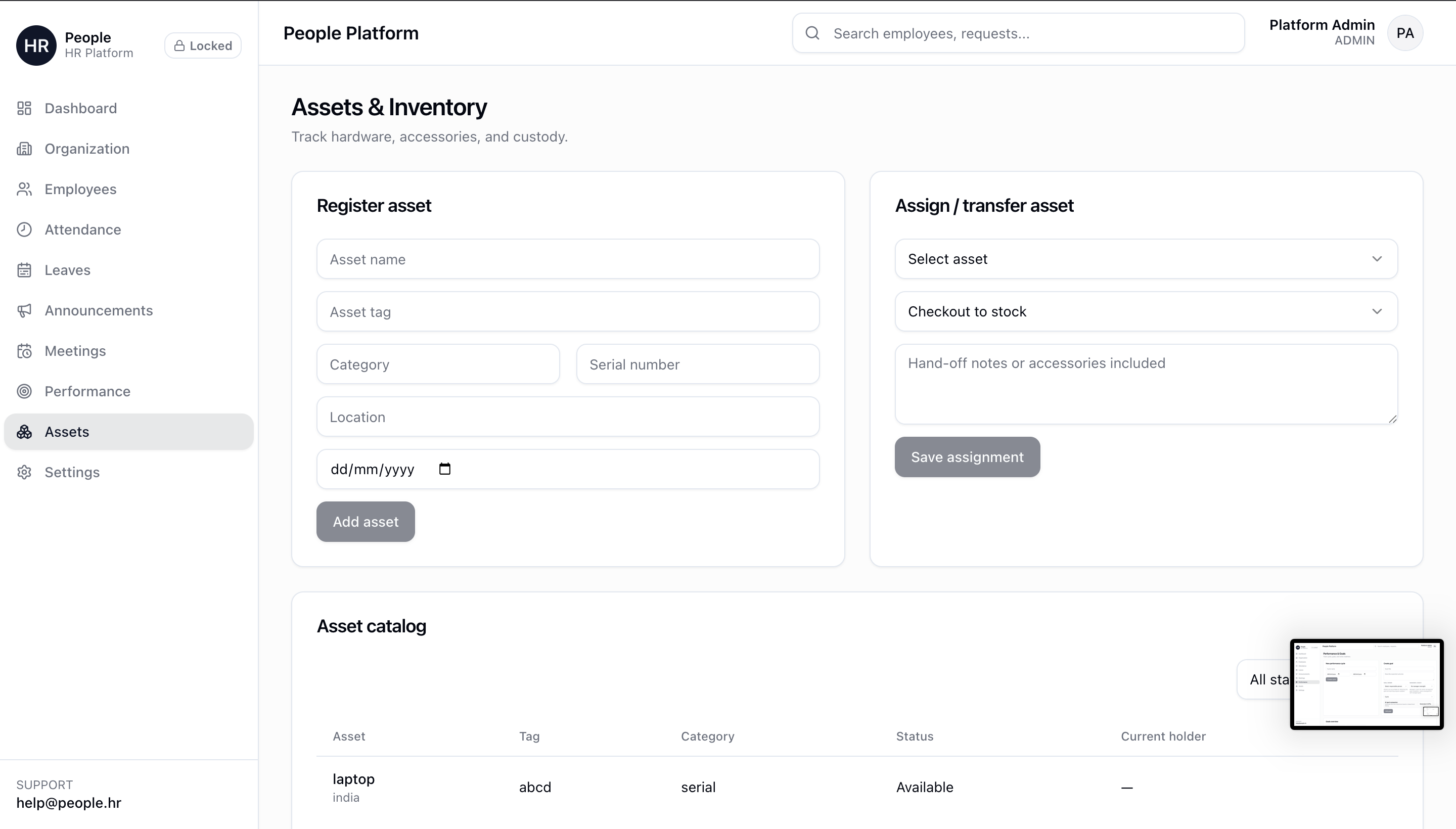This screenshot has width=1456, height=829.
Task: Toggle the Locked sidebar button
Action: click(x=203, y=45)
